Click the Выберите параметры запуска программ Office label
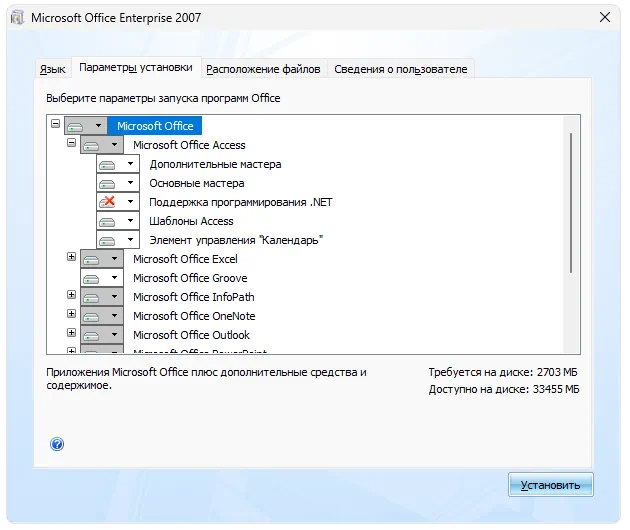The image size is (630, 530). point(163,98)
